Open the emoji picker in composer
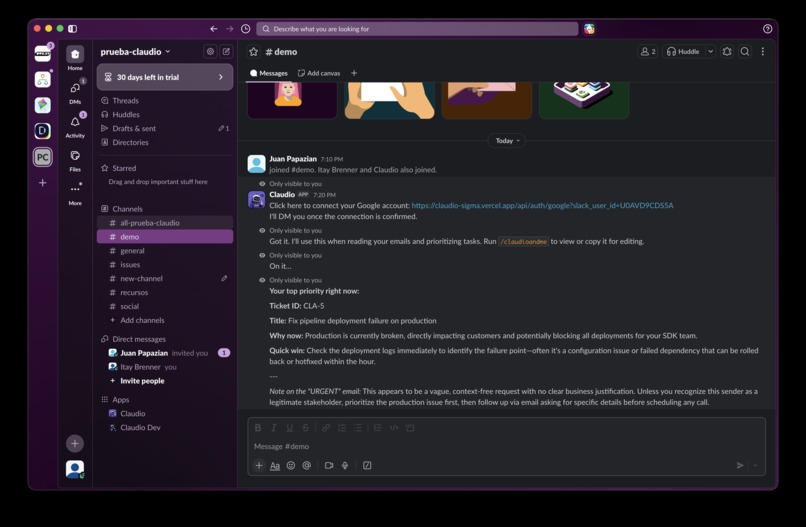This screenshot has width=806, height=527. [291, 465]
